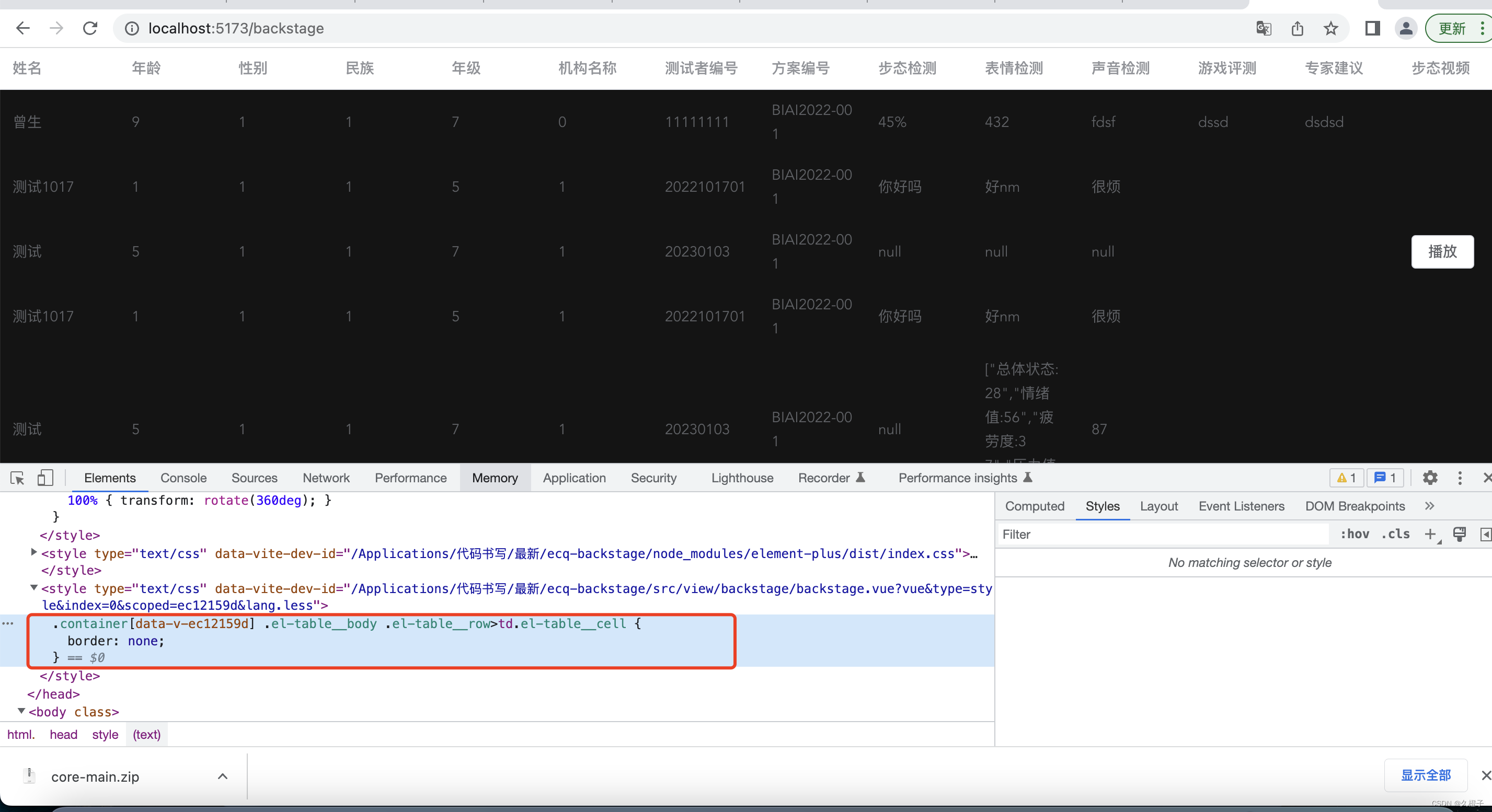Open core-main.zip download options chevron

point(222,776)
